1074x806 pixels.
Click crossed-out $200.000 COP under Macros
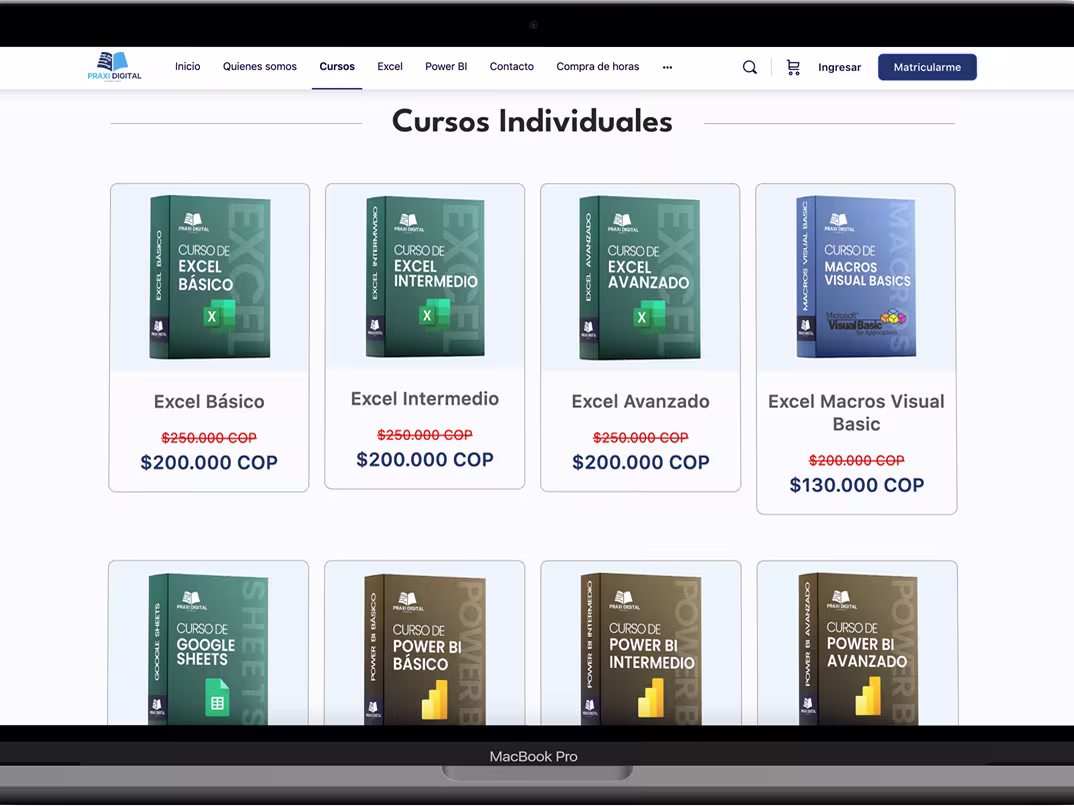856,460
